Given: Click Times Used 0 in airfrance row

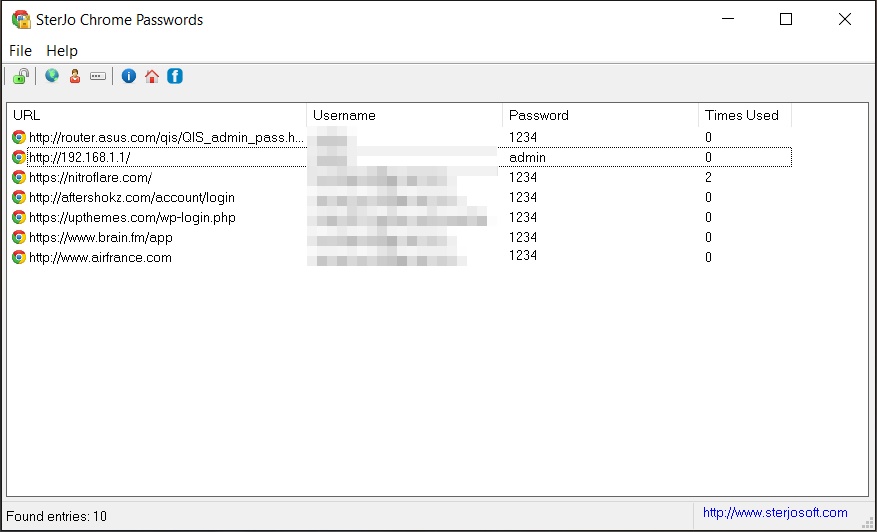Looking at the screenshot, I should (708, 257).
